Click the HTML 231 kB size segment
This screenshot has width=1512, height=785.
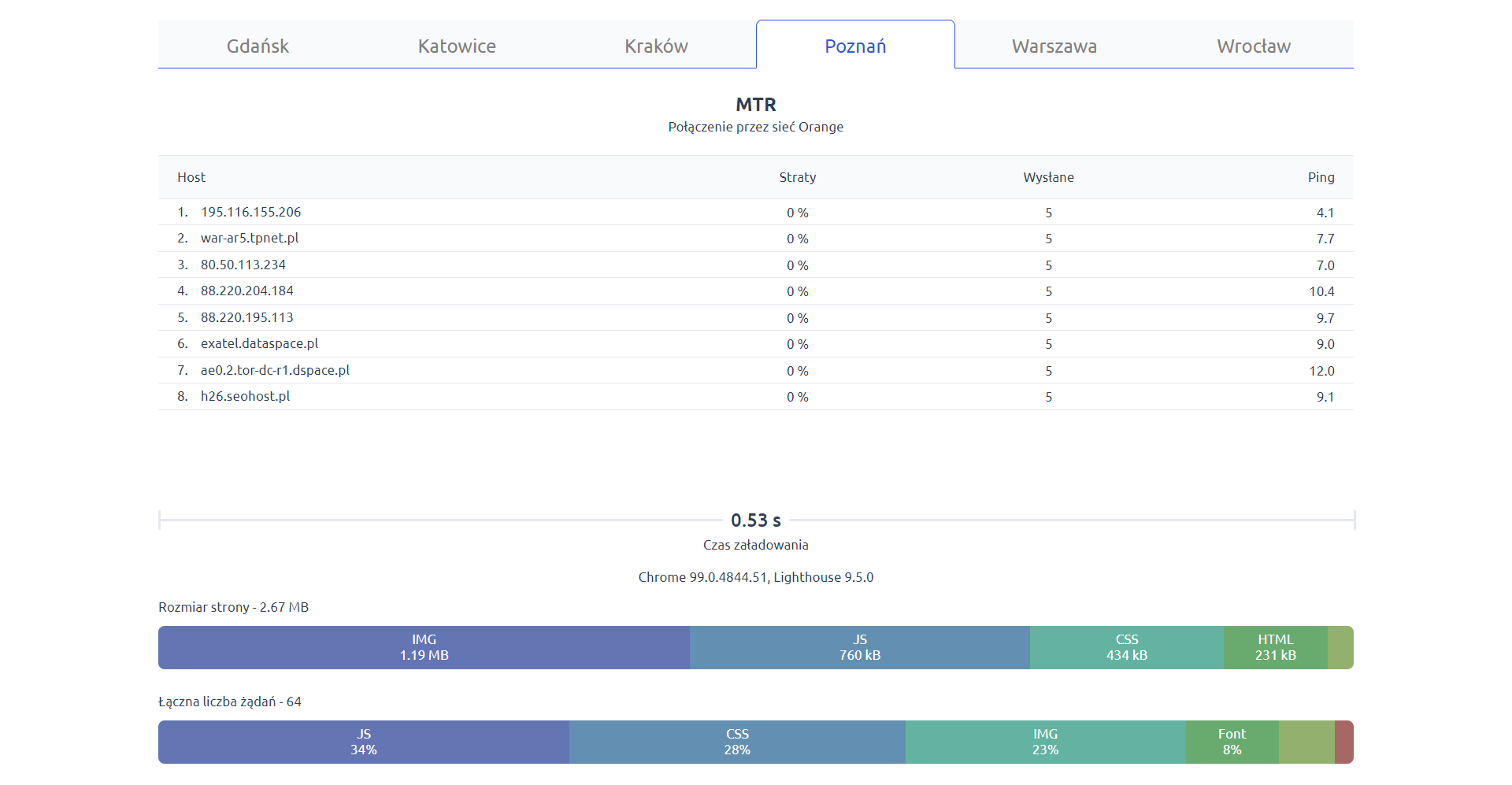click(1275, 647)
